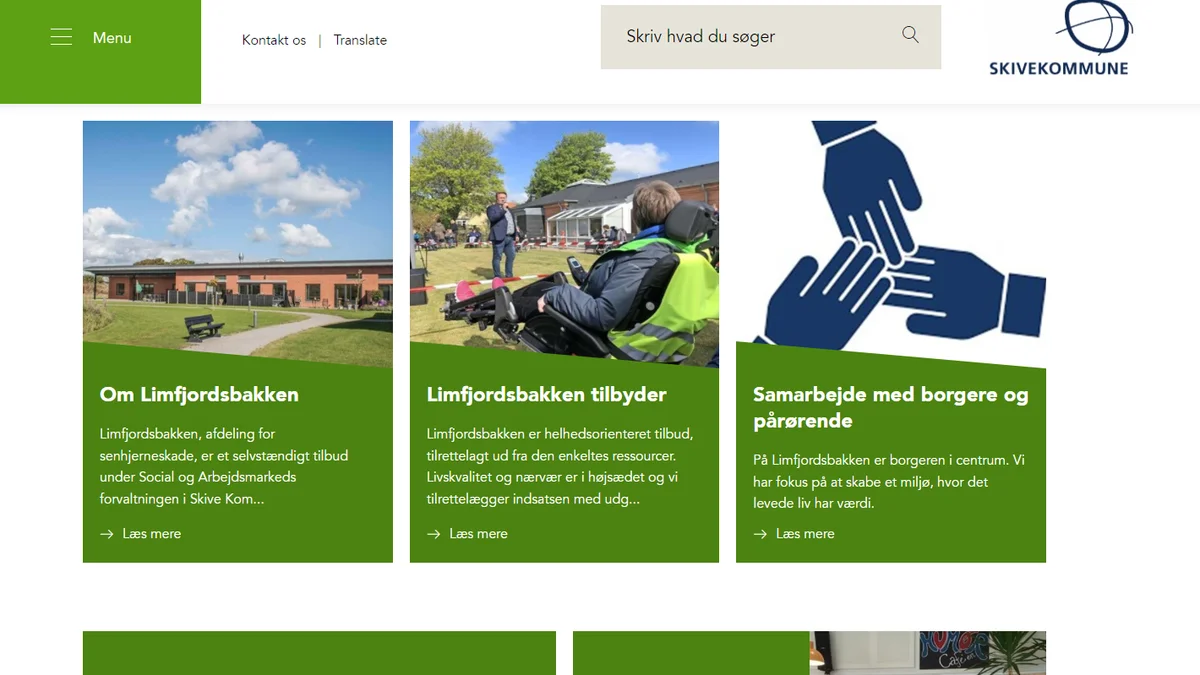Click Samarbejde med borgere og pårørende heading
This screenshot has height=675, width=1200.
click(x=890, y=407)
